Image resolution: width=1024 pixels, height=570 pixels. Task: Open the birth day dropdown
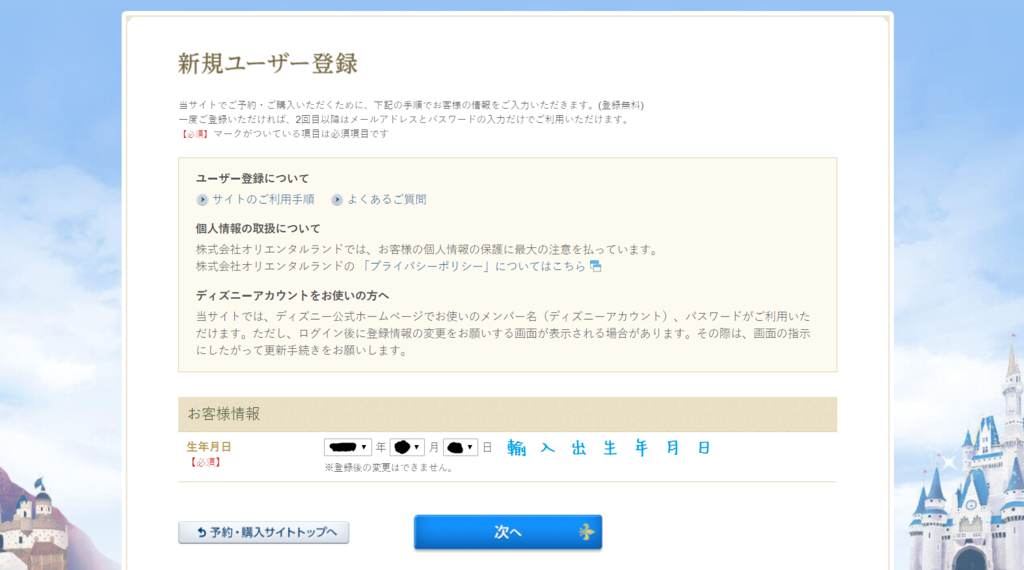[460, 447]
